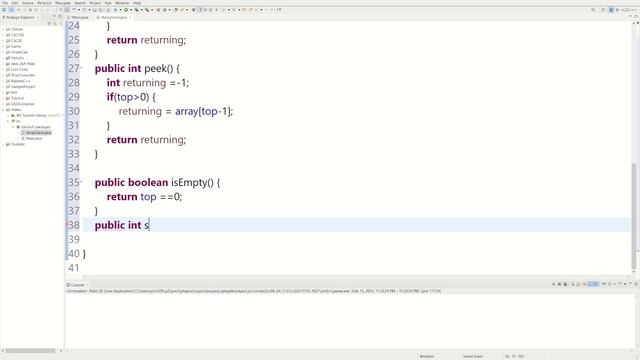Maximize the Package Explorer view
This screenshot has width=640, height=360.
[x=60, y=17]
